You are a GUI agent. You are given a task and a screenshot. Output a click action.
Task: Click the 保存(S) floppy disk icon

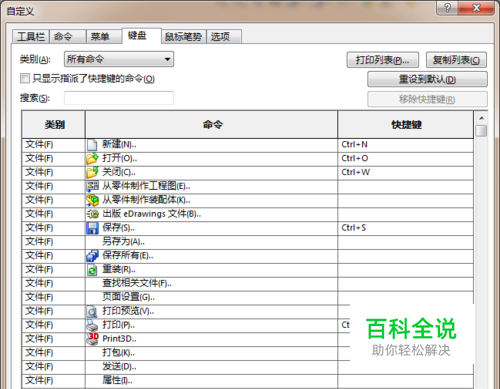click(92, 228)
